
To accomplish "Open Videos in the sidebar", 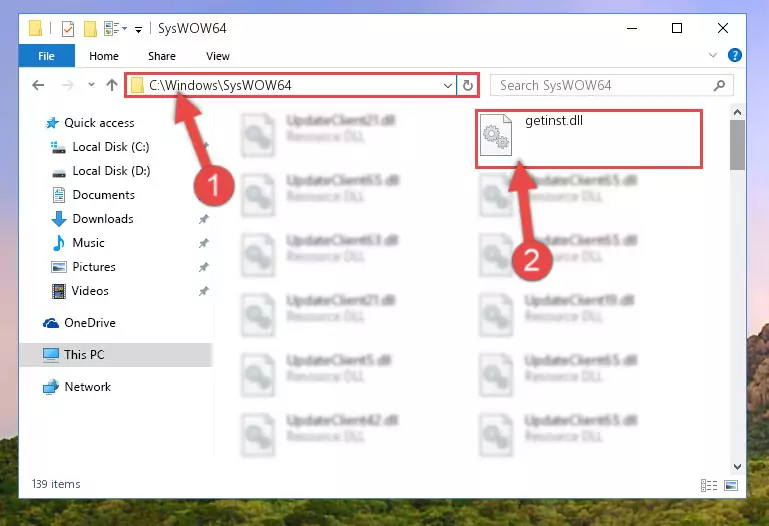I will [90, 291].
